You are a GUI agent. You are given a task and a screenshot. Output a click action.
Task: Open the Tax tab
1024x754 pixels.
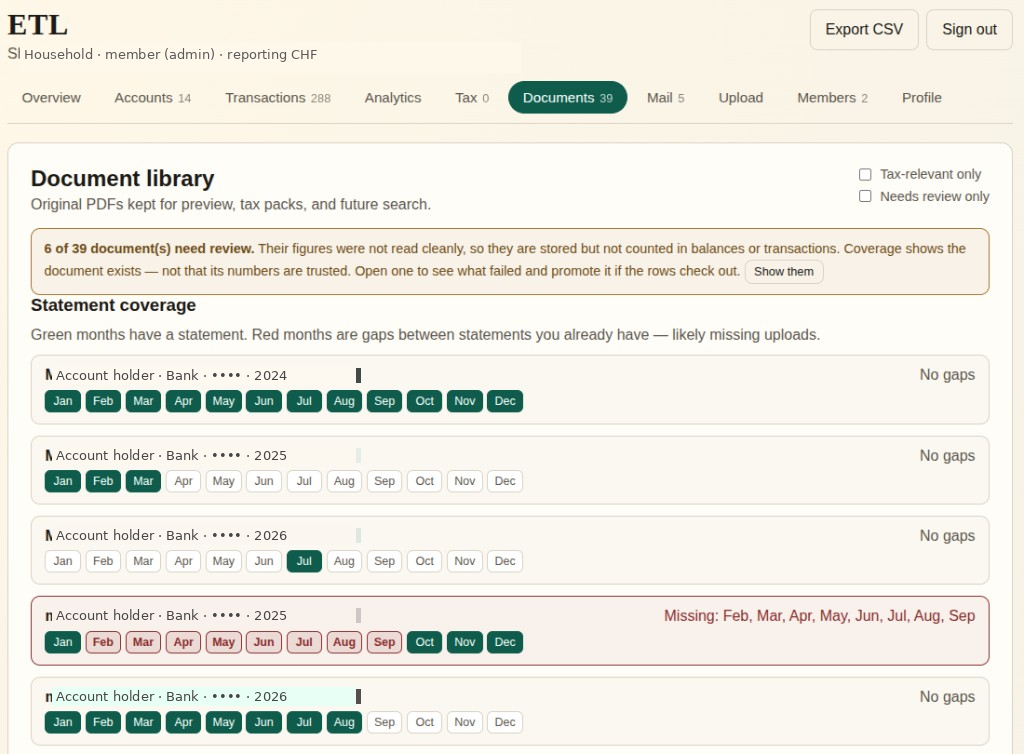(472, 98)
